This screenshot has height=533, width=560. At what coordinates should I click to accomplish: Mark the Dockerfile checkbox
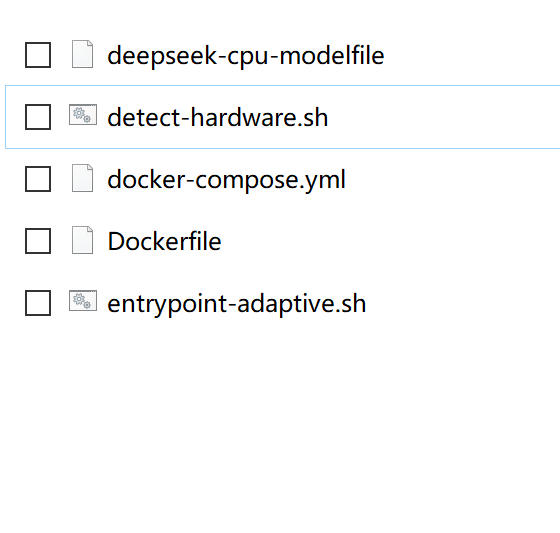click(38, 241)
